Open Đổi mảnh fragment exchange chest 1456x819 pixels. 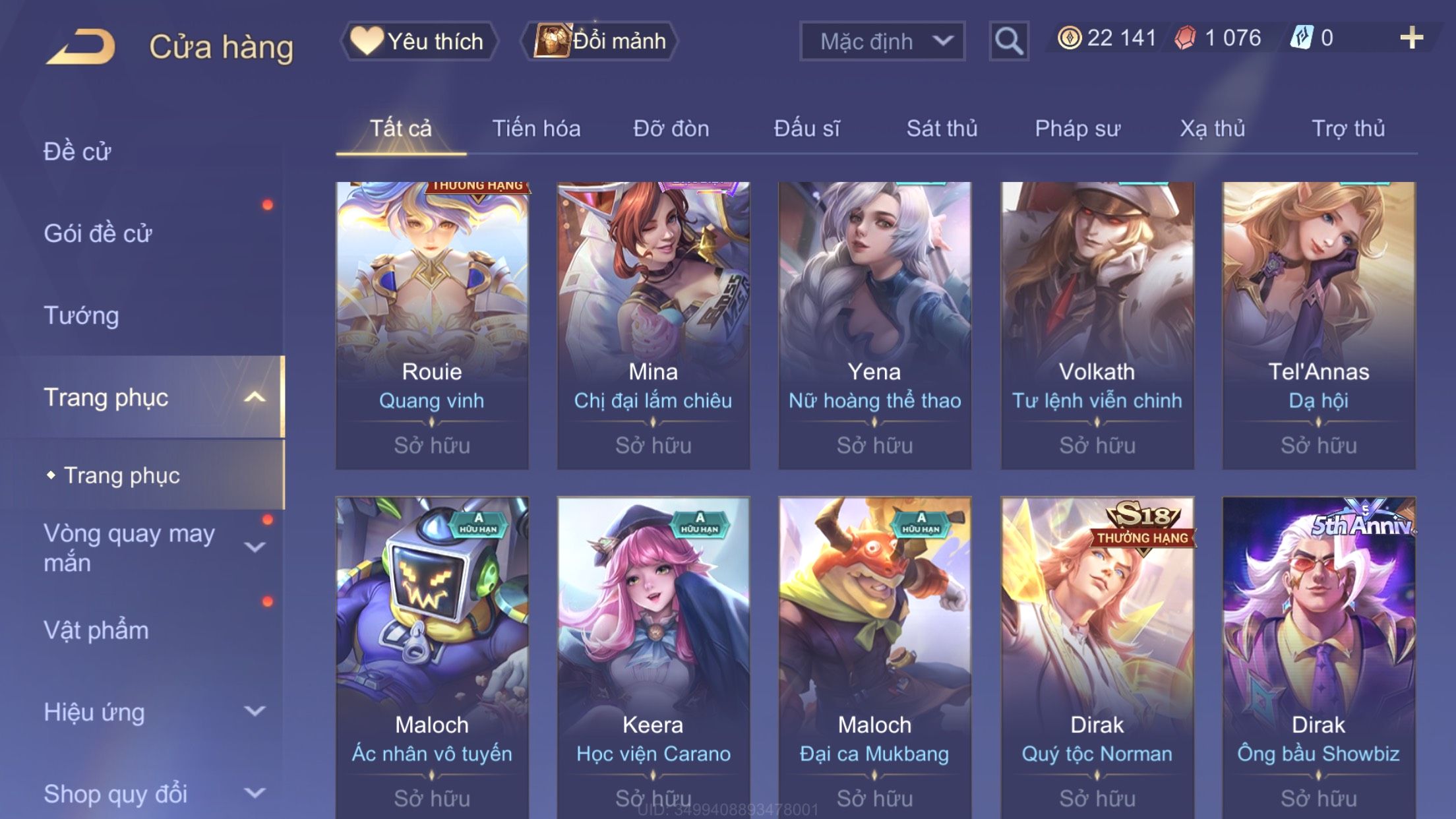(599, 41)
